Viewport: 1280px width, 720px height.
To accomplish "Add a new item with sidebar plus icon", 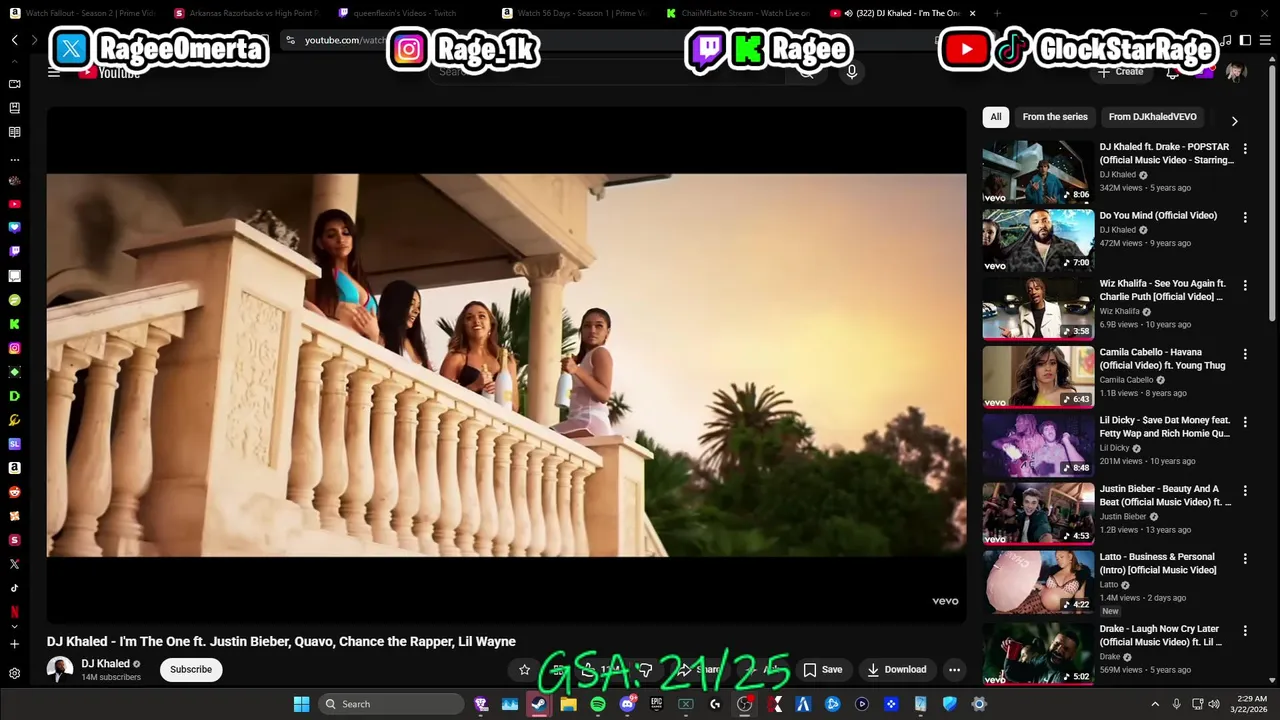I will point(14,644).
